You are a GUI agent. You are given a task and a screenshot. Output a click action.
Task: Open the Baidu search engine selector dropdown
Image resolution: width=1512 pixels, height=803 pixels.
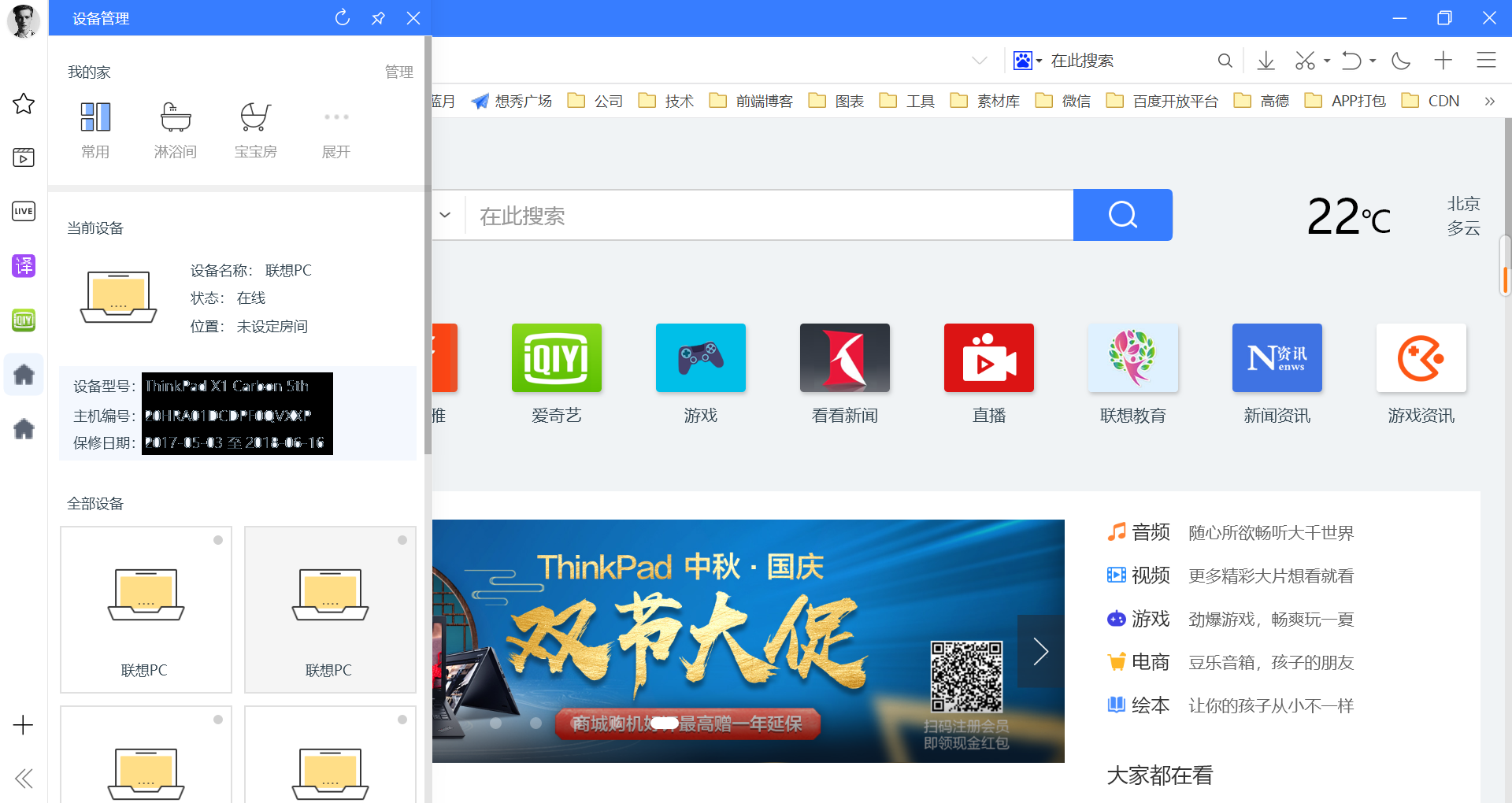click(x=1028, y=61)
